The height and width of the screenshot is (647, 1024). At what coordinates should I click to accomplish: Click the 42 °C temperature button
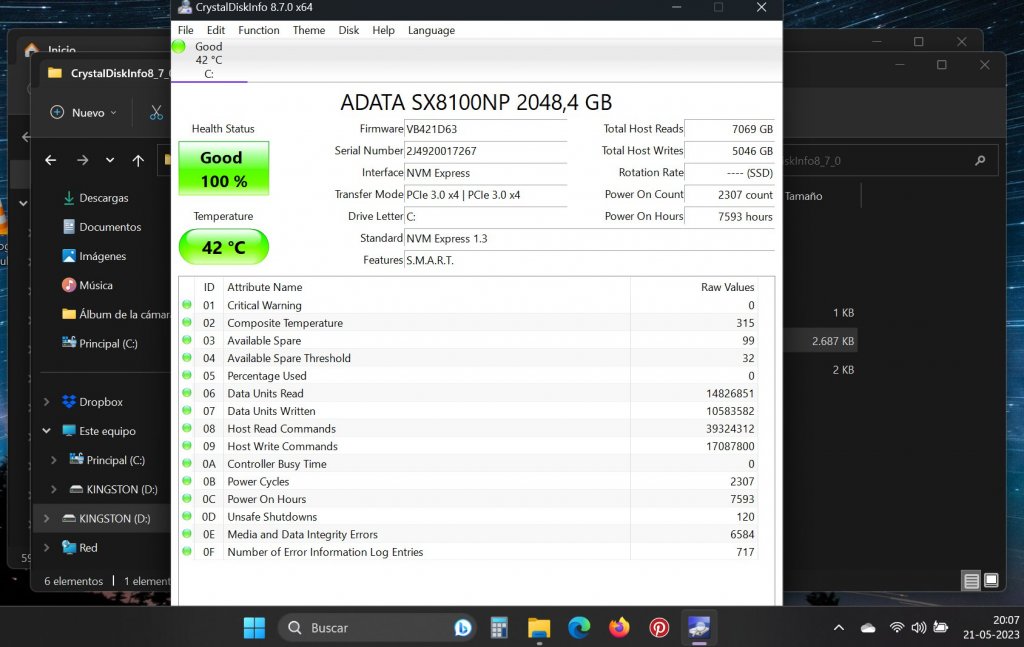pos(223,247)
